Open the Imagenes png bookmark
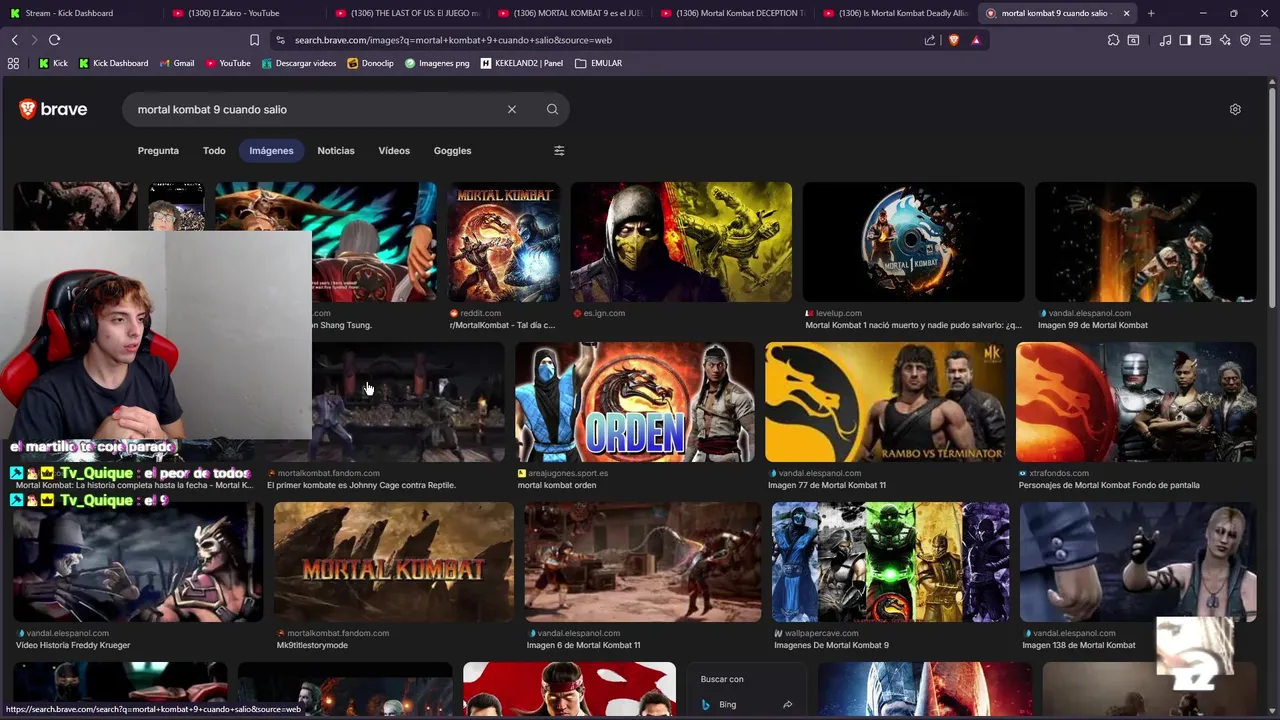Screen dimensions: 1280x720 pyautogui.click(x=437, y=63)
